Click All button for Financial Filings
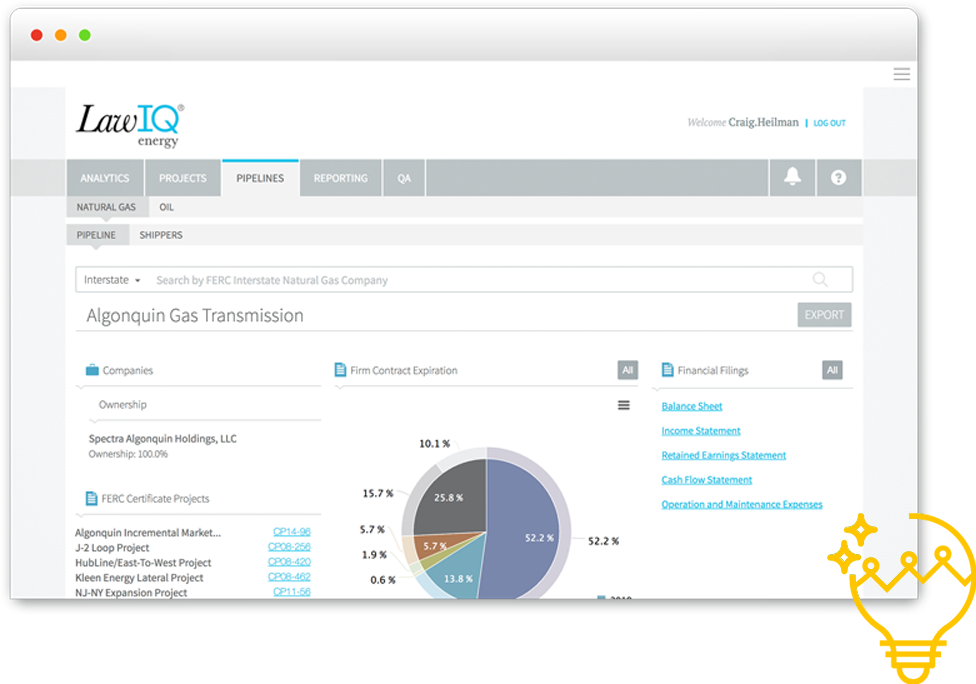Viewport: 976px width, 684px height. [x=832, y=370]
